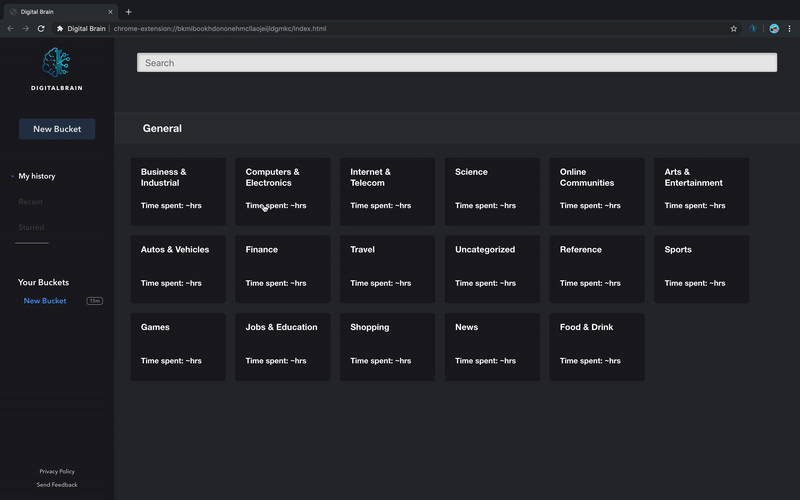Viewport: 800px width, 500px height.
Task: Click the Your Buckets heading
Action: (x=43, y=282)
